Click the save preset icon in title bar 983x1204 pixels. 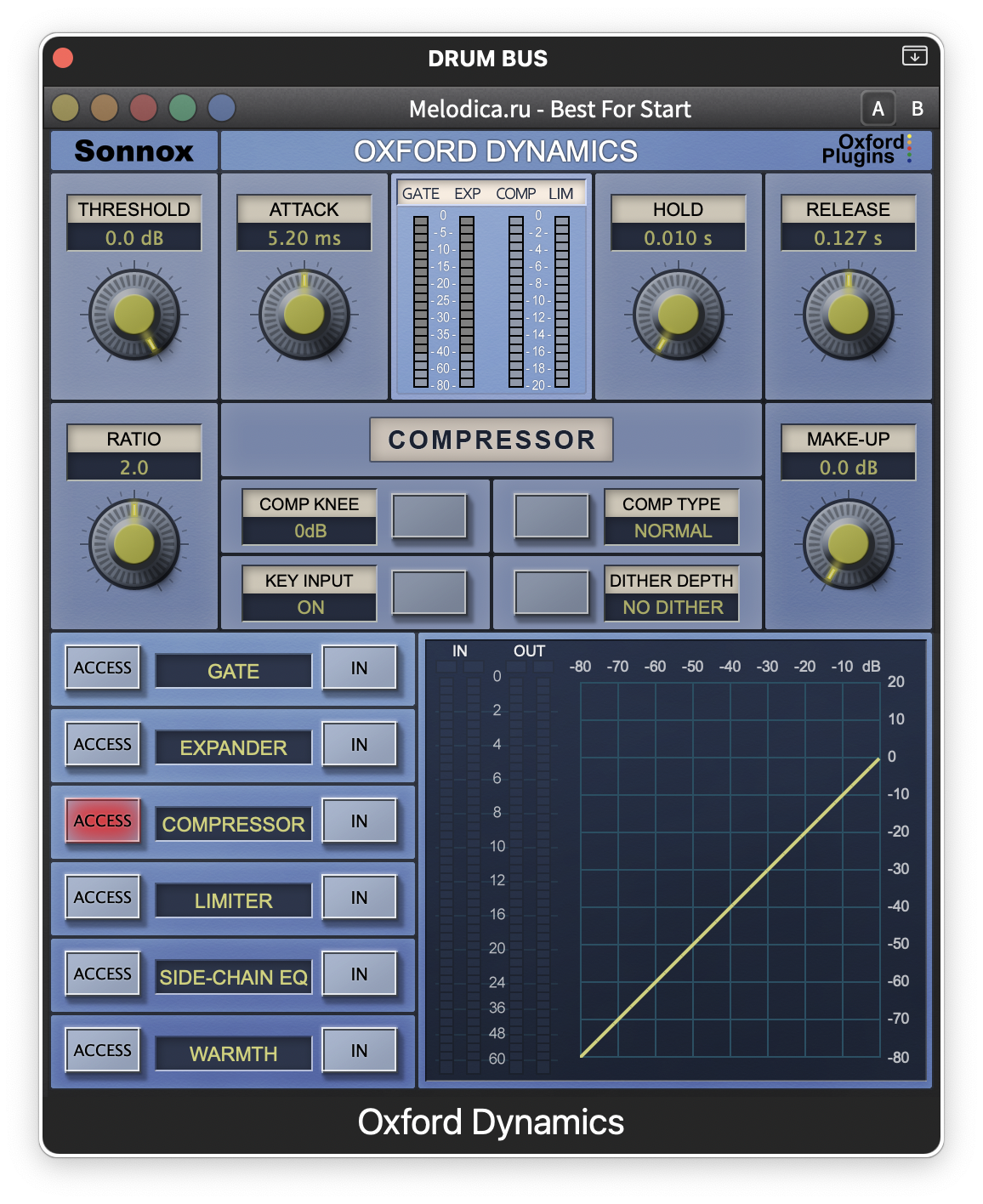pos(914,56)
